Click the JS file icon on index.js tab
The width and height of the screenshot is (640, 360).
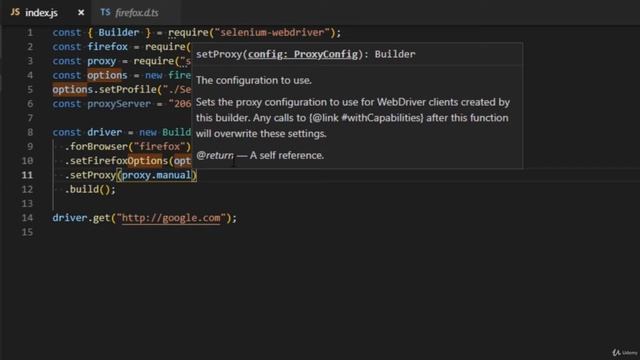[x=16, y=12]
